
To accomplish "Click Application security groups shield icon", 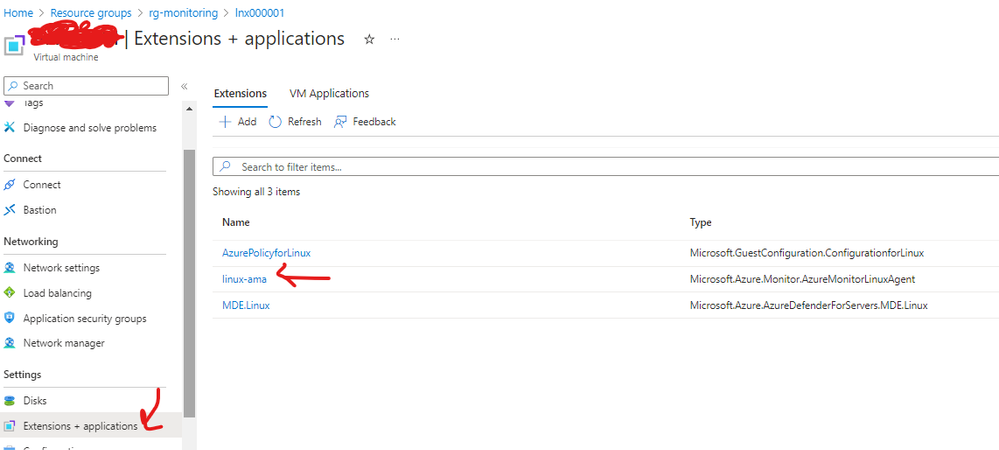I will pos(9,318).
